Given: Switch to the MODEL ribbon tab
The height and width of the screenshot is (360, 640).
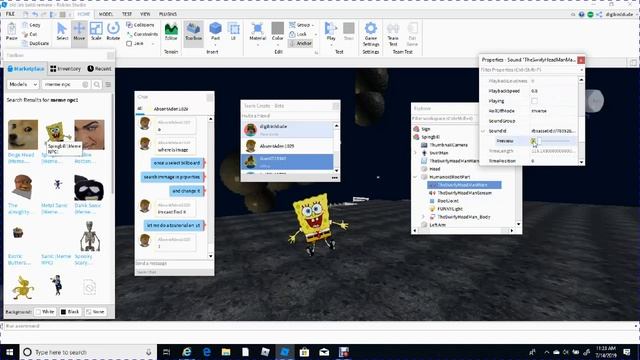Looking at the screenshot, I should (106, 14).
